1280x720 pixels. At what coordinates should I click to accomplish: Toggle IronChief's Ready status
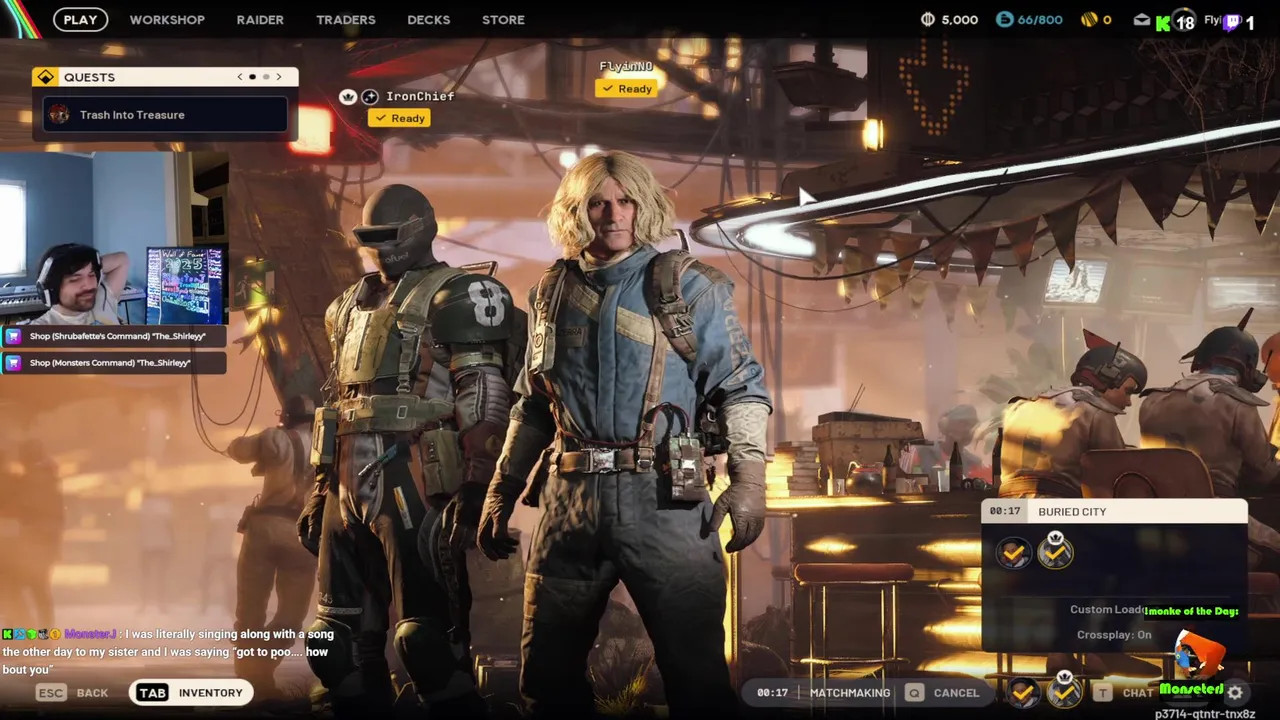(400, 118)
